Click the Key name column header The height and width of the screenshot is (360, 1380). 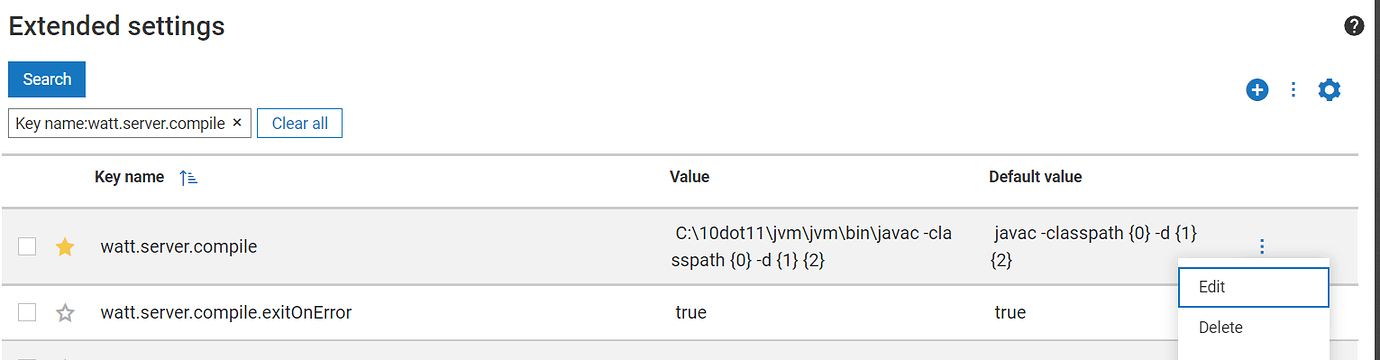point(129,177)
